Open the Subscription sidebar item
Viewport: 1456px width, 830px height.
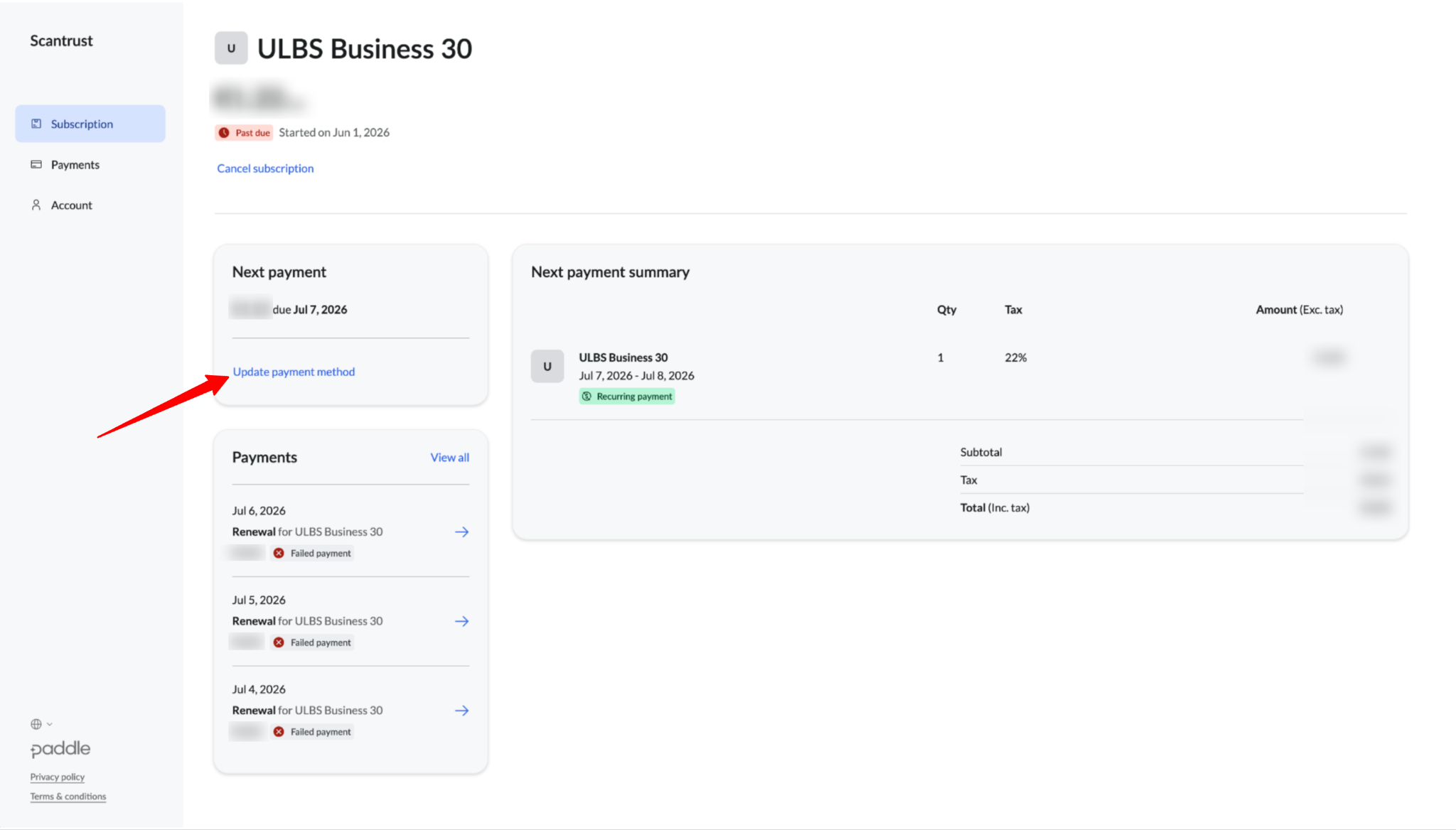click(x=90, y=124)
